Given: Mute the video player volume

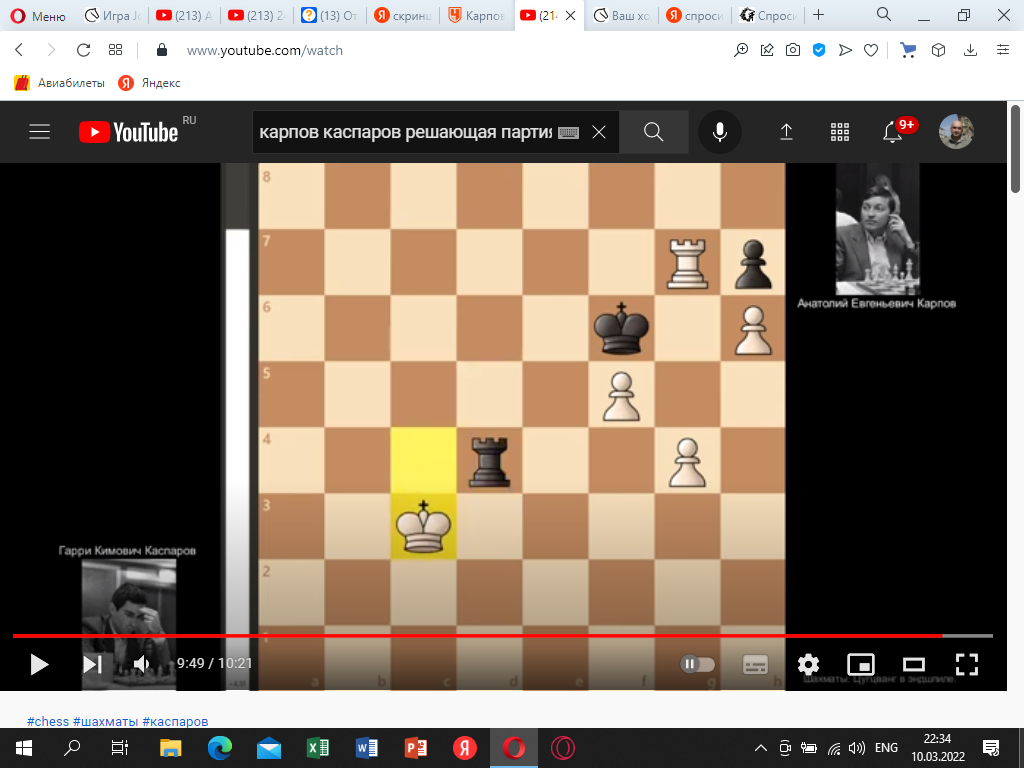Looking at the screenshot, I should pyautogui.click(x=142, y=664).
